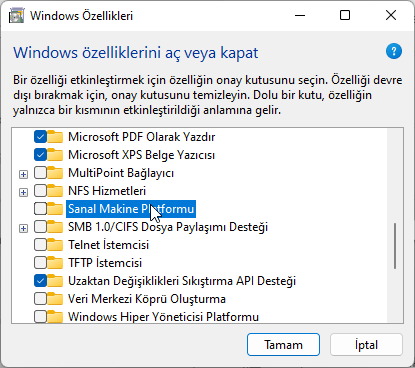415x368 pixels.
Task: Enable NFS Hizmetleri checkbox
Action: coord(40,191)
